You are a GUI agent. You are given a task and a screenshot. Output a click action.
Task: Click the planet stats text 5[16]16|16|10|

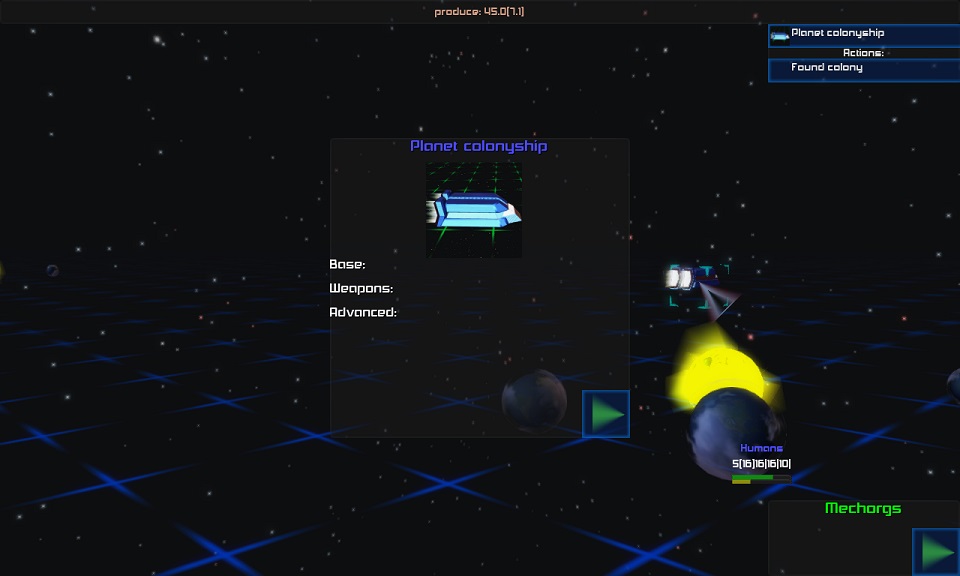pyautogui.click(x=761, y=464)
